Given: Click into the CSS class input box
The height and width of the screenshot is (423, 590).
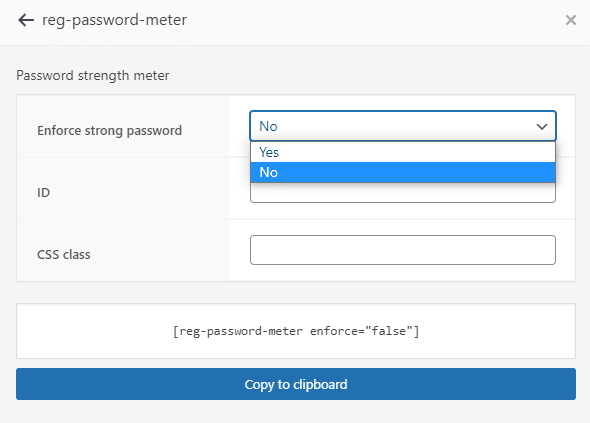Looking at the screenshot, I should click(403, 250).
